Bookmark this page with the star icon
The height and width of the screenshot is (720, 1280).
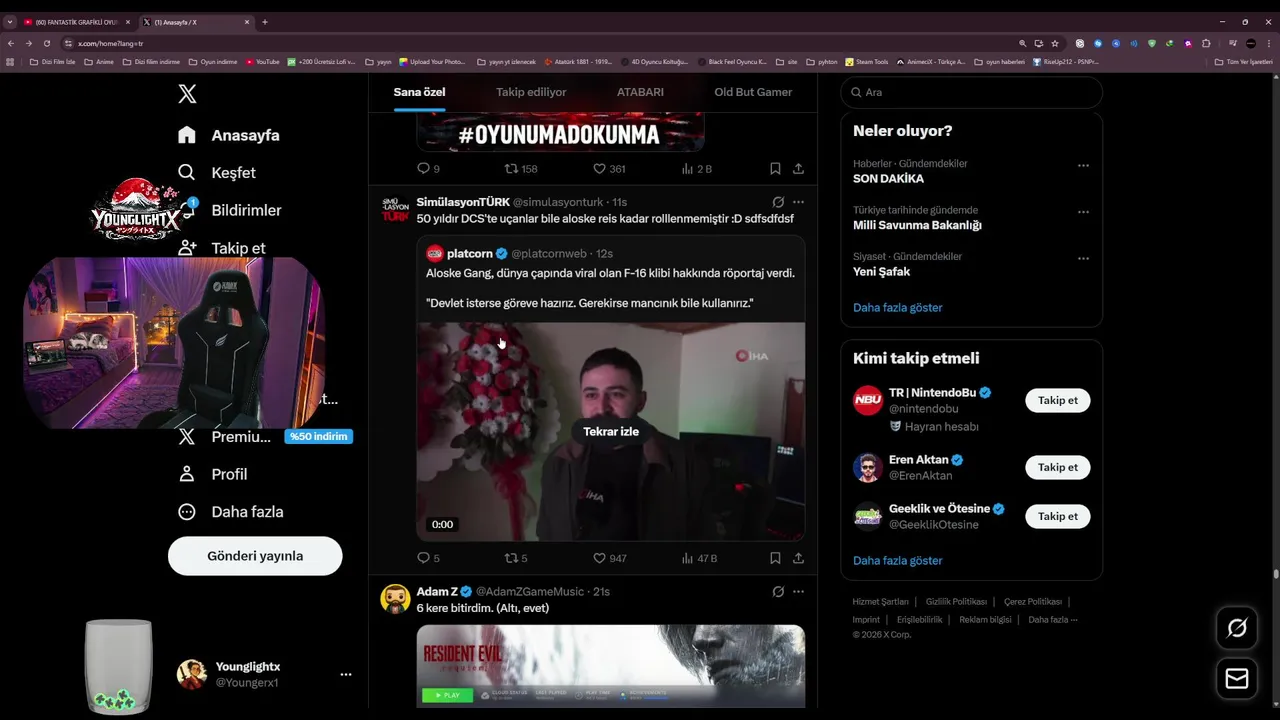pos(1055,44)
